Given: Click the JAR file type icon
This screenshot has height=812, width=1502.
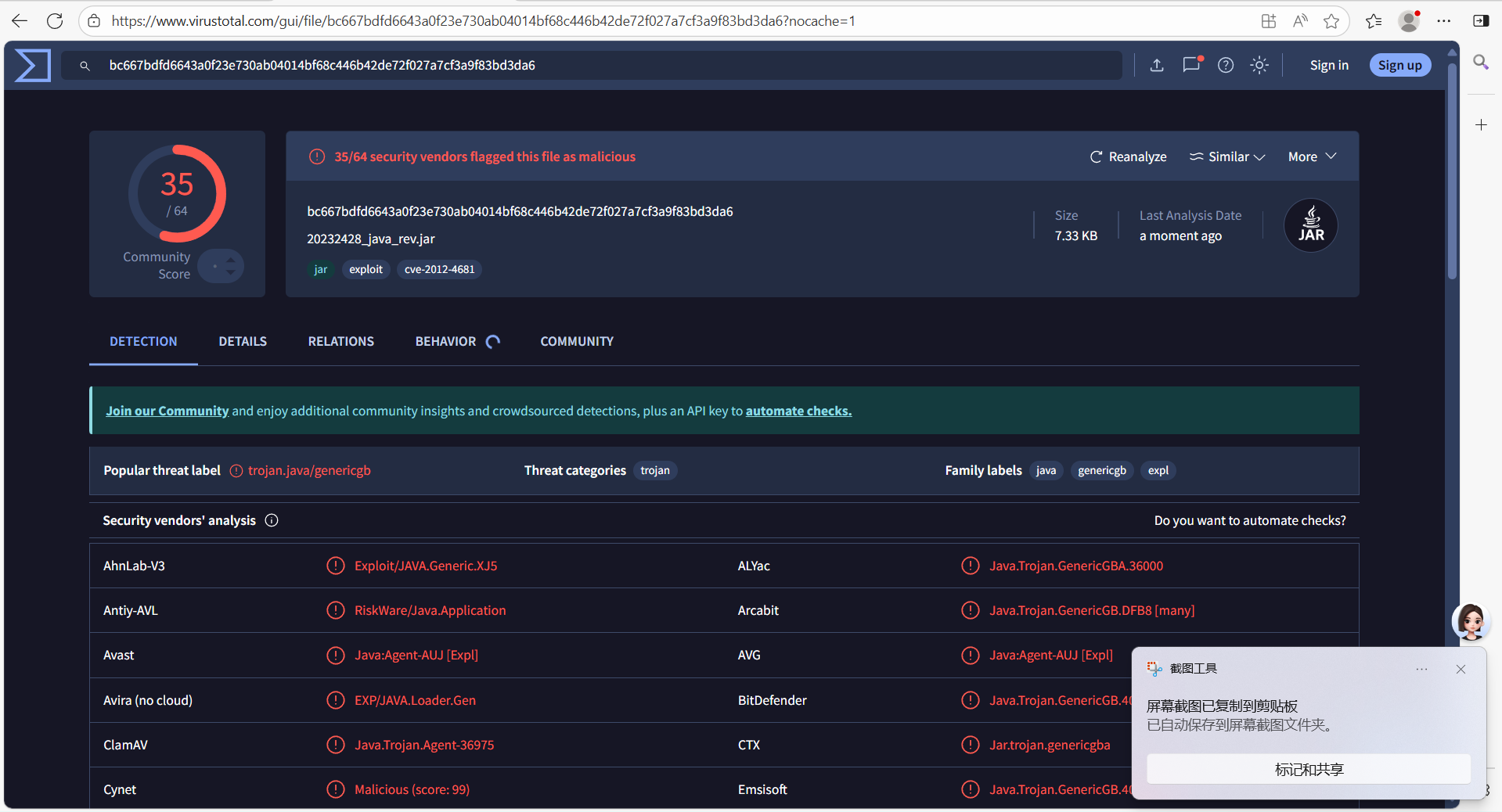Looking at the screenshot, I should click(x=1311, y=225).
